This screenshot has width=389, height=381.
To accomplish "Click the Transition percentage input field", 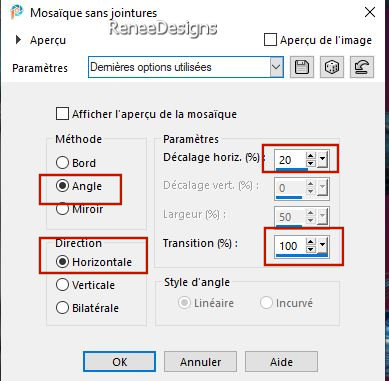I will [x=290, y=246].
